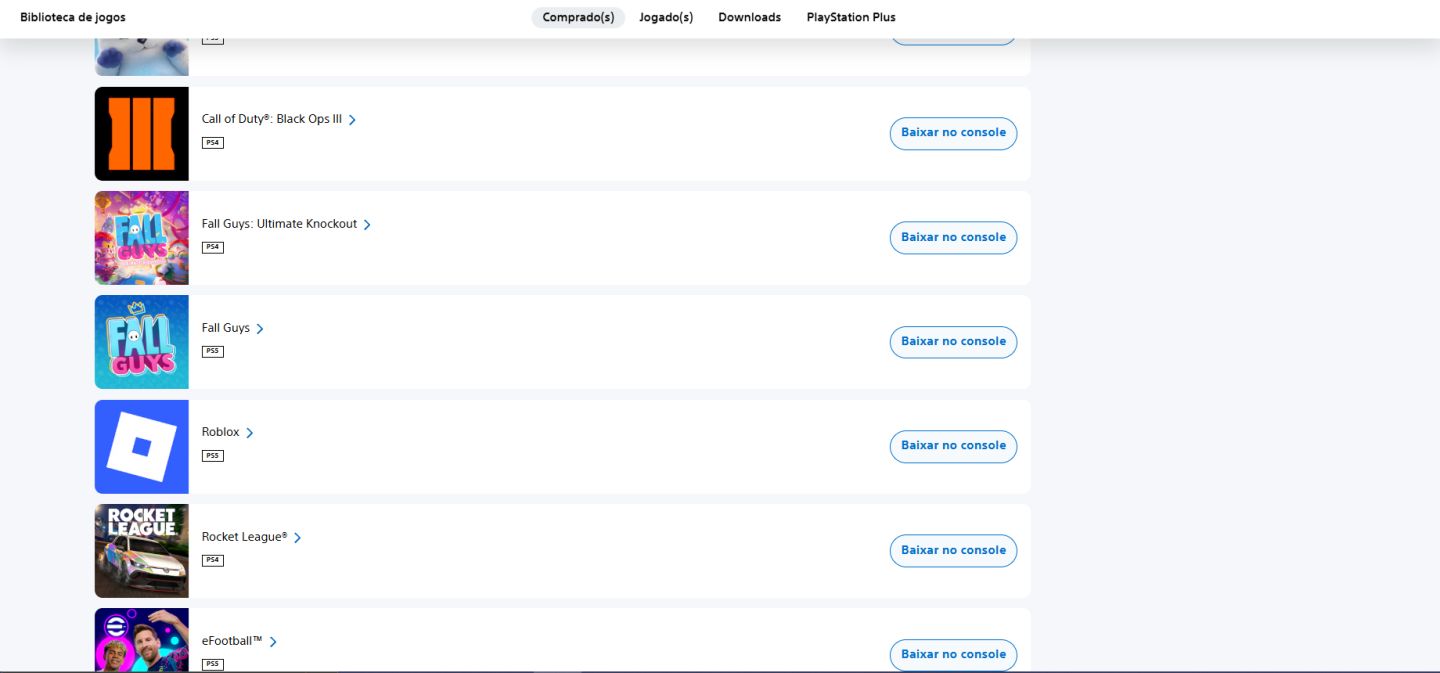Click the chevron next to Fall Guys PS5
The image size is (1440, 673).
pyautogui.click(x=260, y=329)
